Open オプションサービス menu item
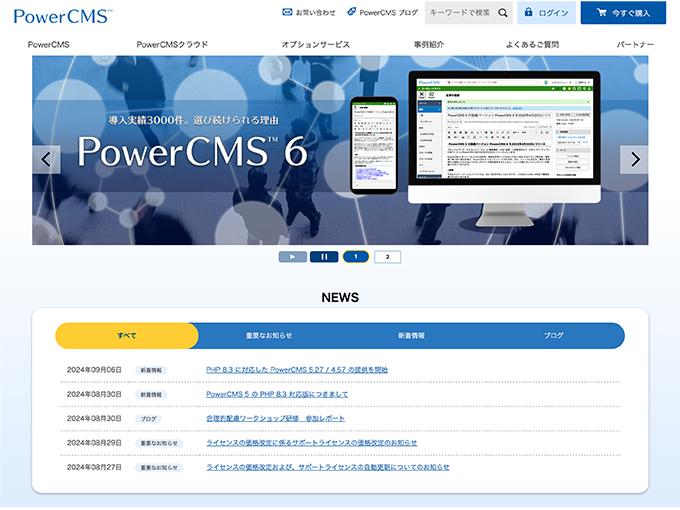The height and width of the screenshot is (510, 680). coord(316,44)
